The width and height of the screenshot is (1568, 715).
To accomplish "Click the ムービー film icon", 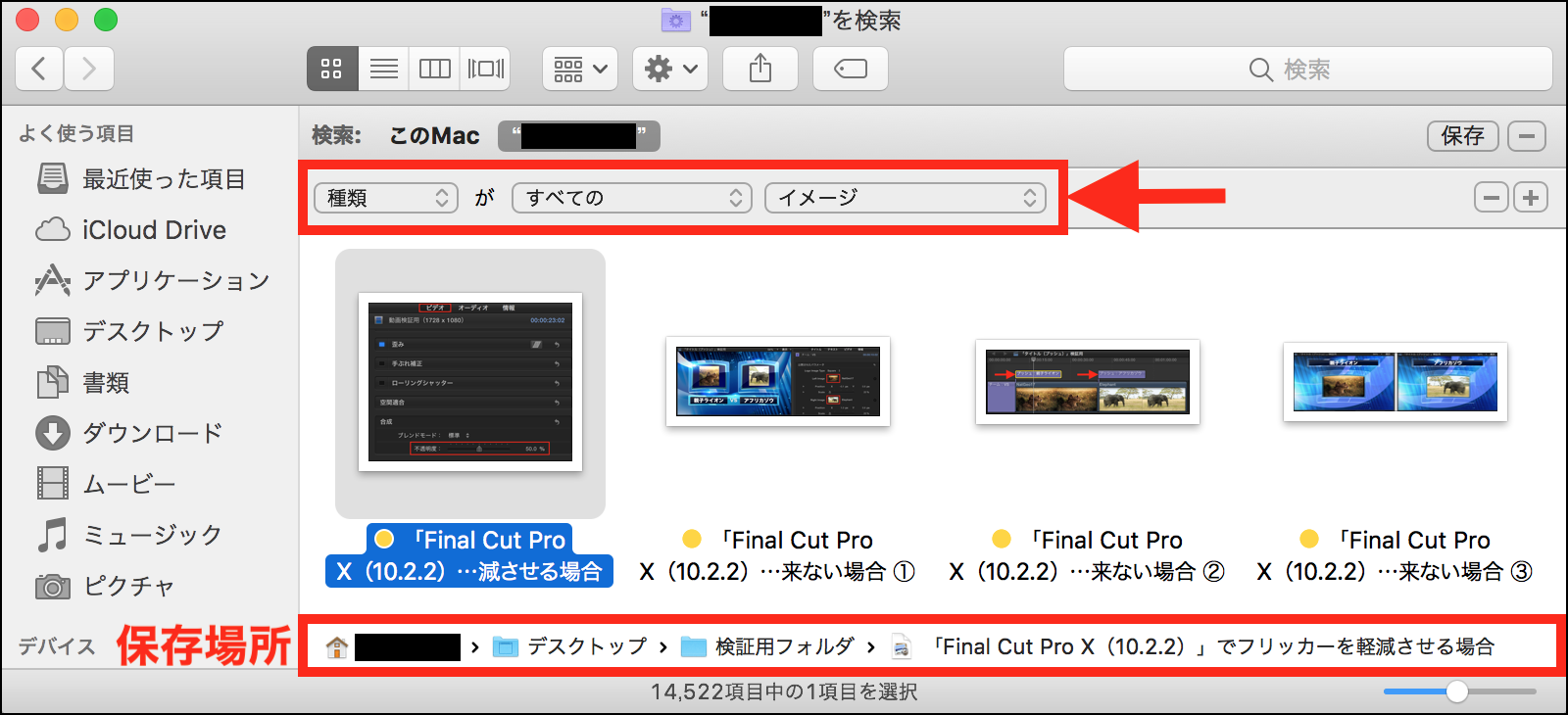I will click(x=53, y=484).
